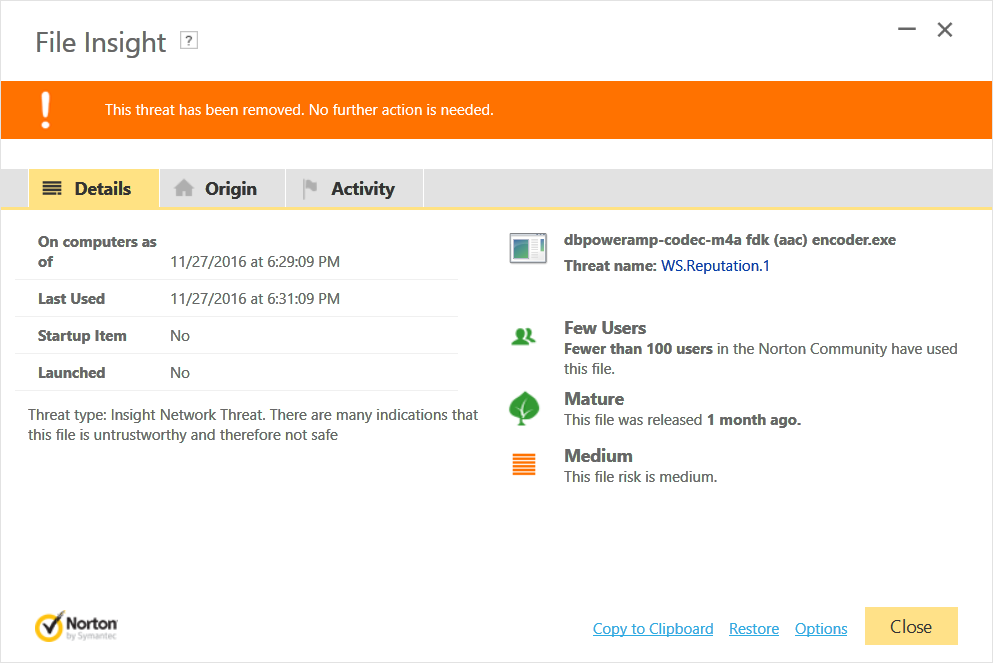This screenshot has height=663, width=993.
Task: Click the Mature heading
Action: pyautogui.click(x=594, y=399)
